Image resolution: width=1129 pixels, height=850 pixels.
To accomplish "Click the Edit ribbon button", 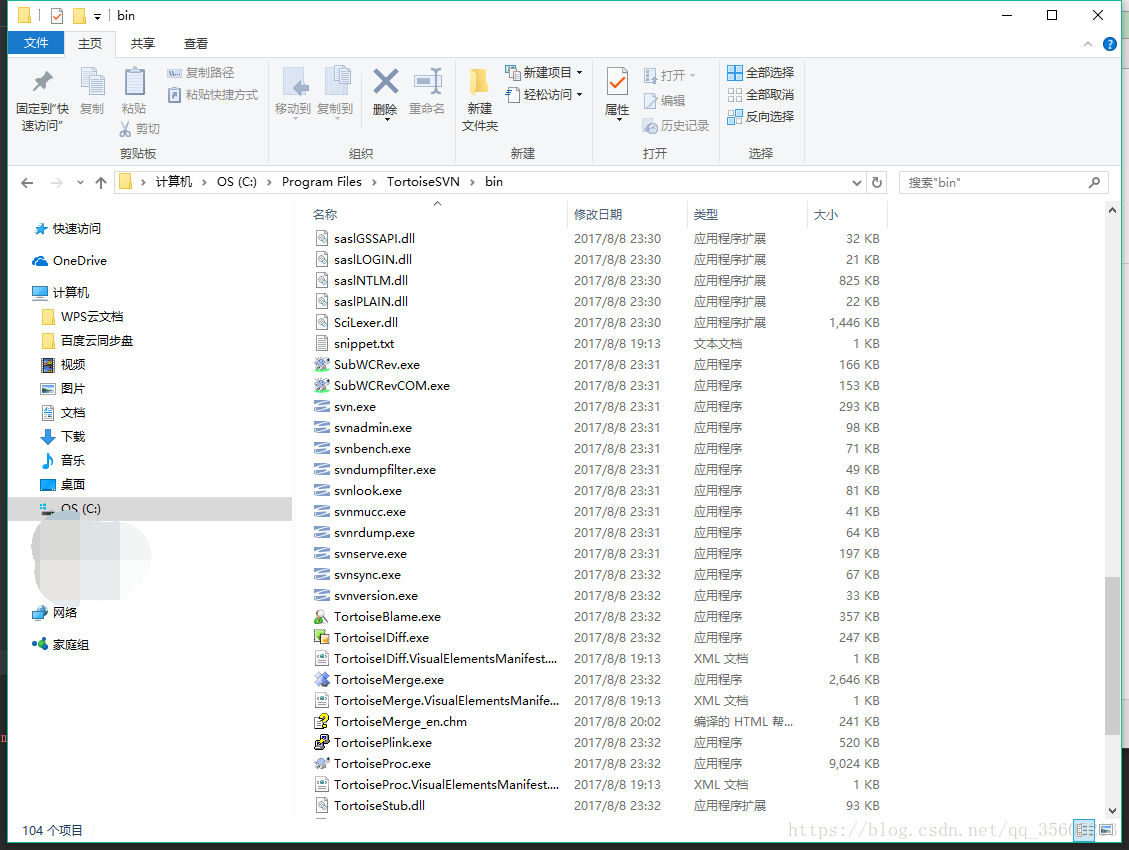I will 664,101.
